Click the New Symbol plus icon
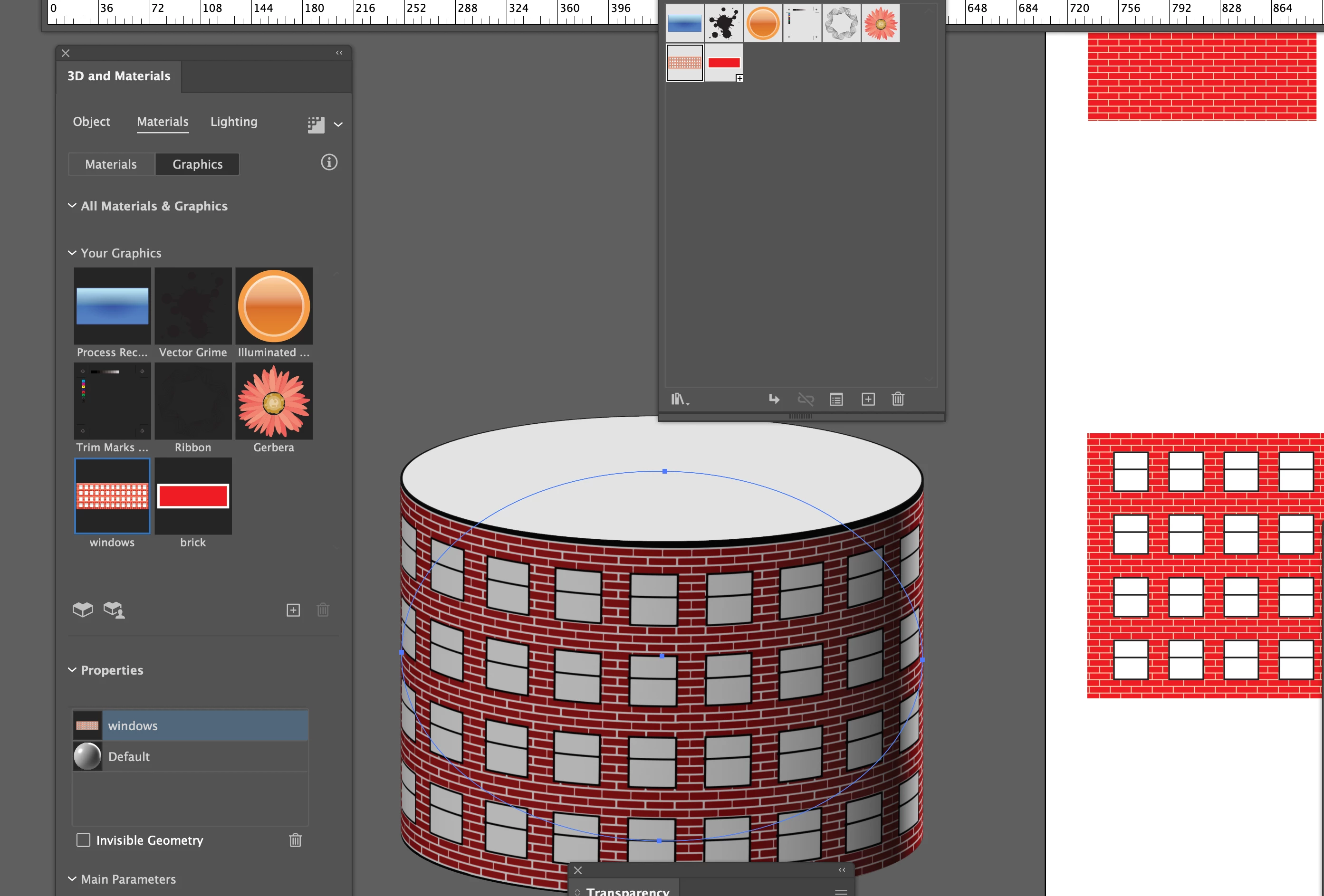 [868, 399]
